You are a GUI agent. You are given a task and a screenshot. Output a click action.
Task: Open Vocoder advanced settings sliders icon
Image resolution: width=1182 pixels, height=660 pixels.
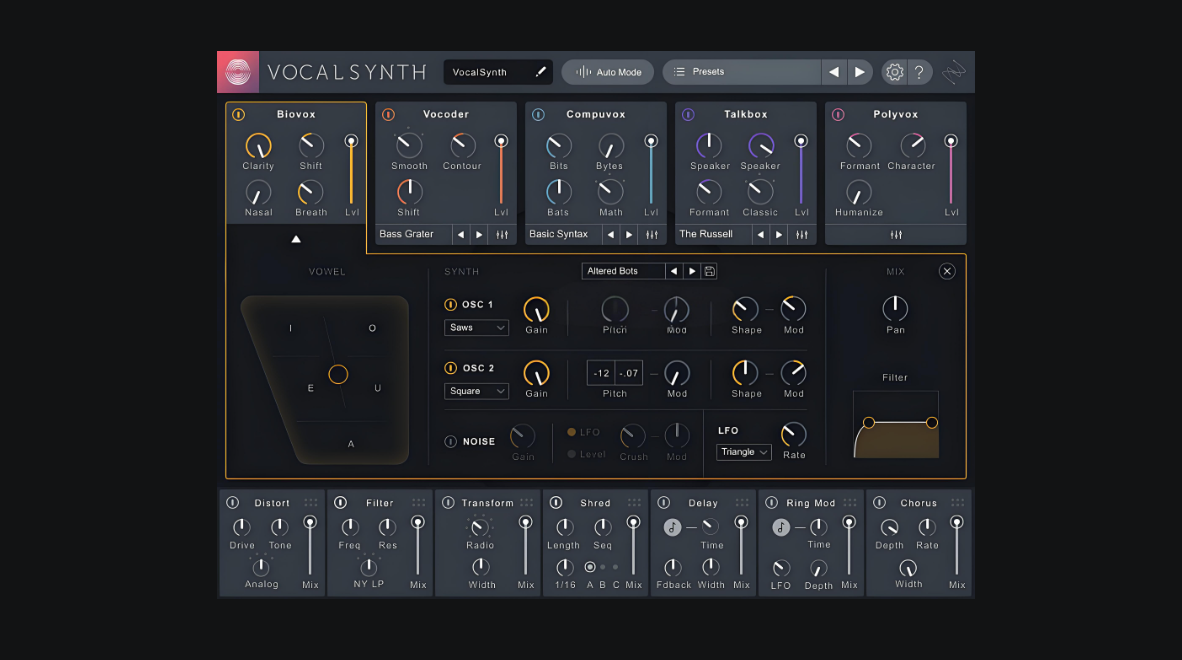coord(502,234)
